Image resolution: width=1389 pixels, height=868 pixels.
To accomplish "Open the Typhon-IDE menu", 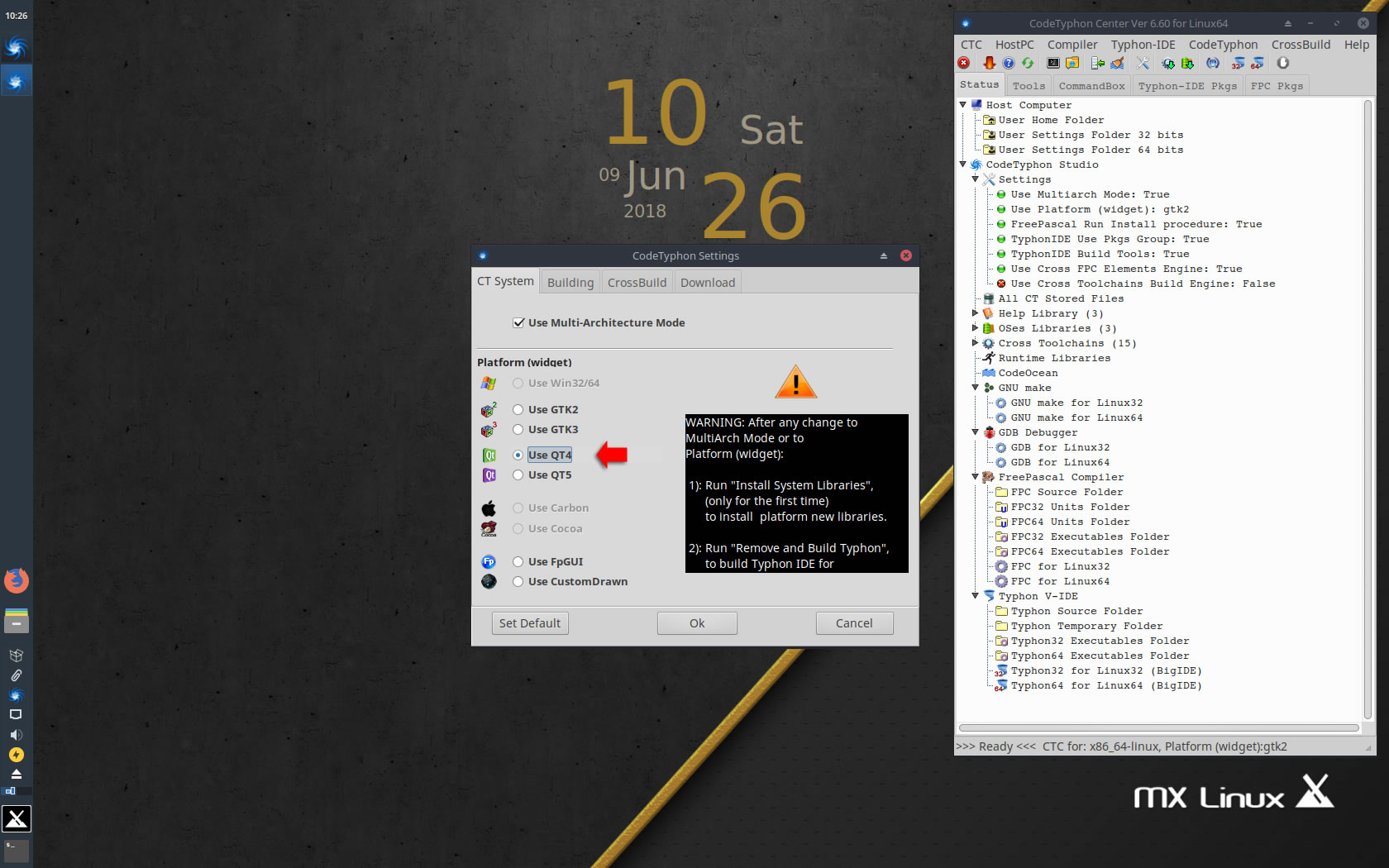I will [1143, 45].
